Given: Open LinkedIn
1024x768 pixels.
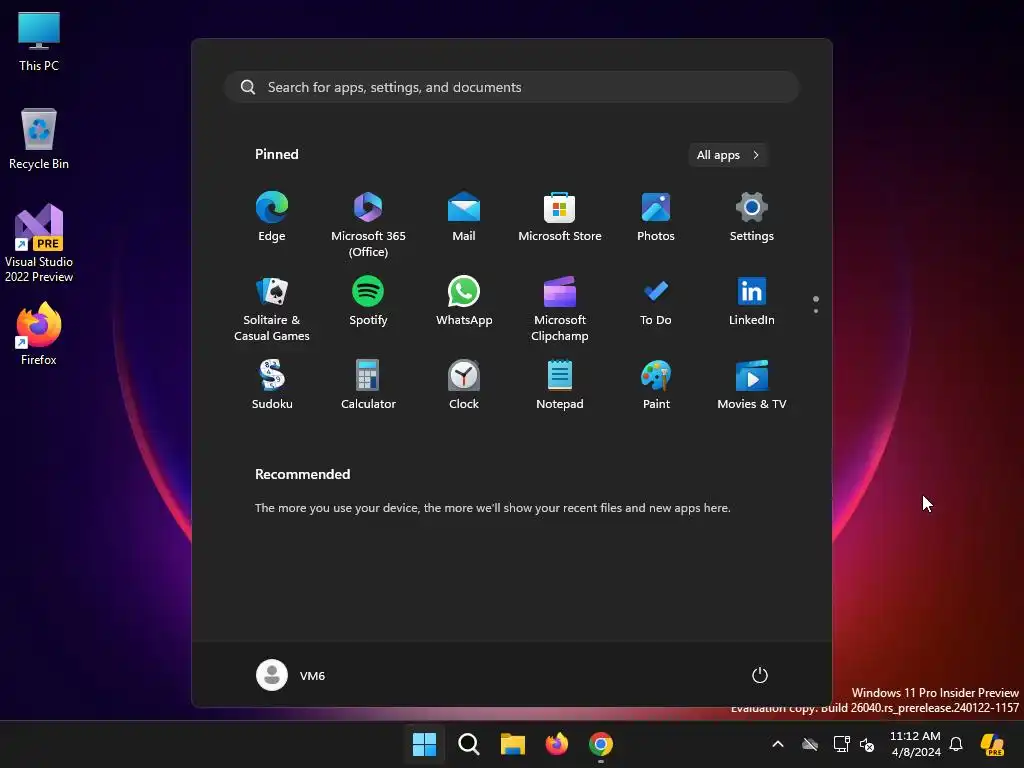Looking at the screenshot, I should coord(752,301).
